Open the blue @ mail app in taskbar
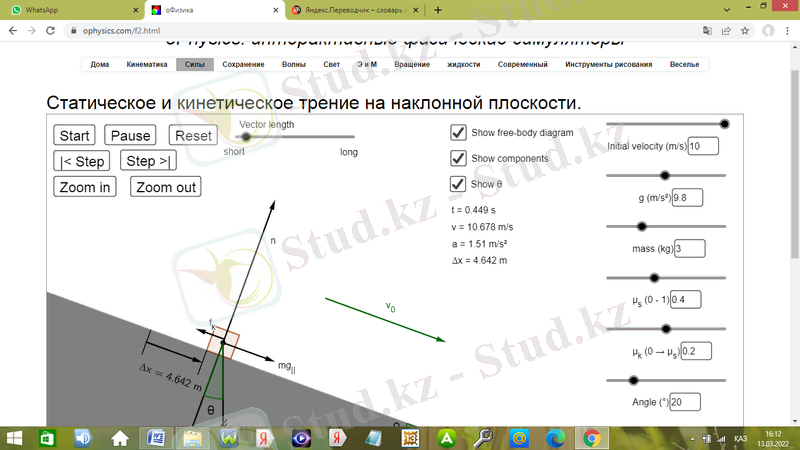This screenshot has width=800, height=450. coord(519,438)
